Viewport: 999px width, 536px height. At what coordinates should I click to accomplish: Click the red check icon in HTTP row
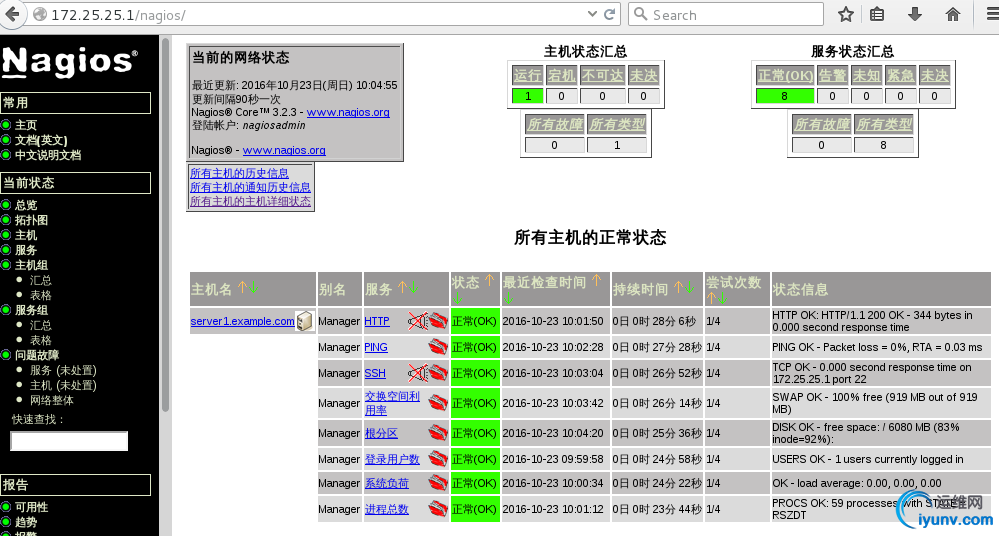pos(438,321)
